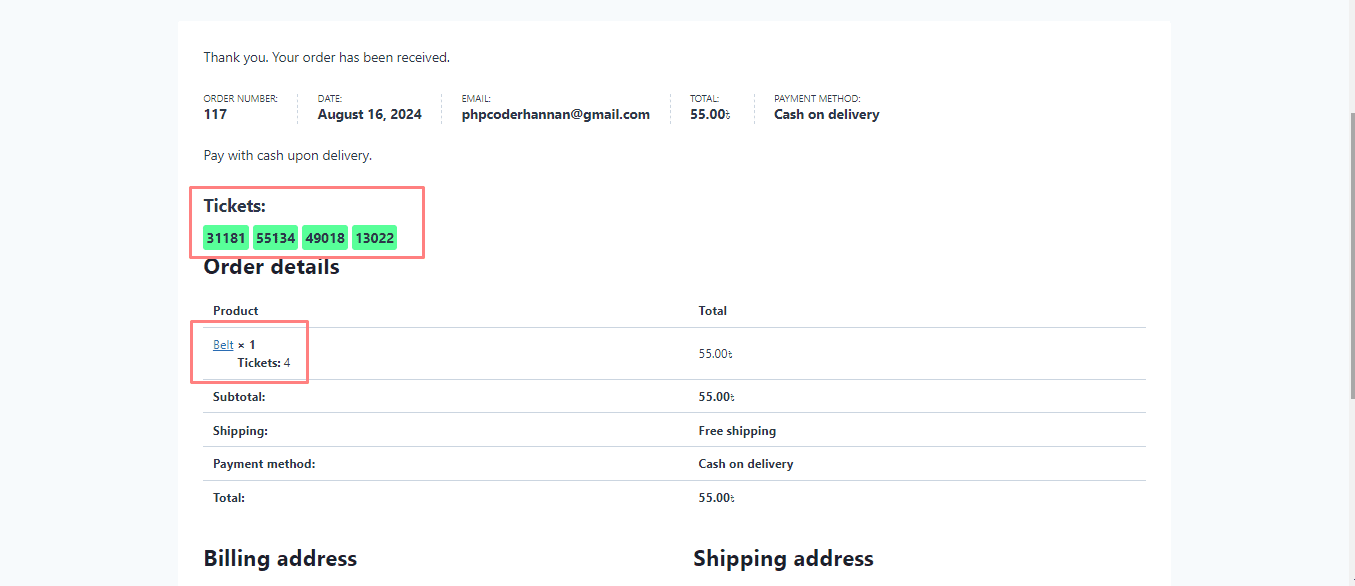Click the phpcoderhannan@gmail.com email address
Image resolution: width=1355 pixels, height=586 pixels.
[x=555, y=115]
